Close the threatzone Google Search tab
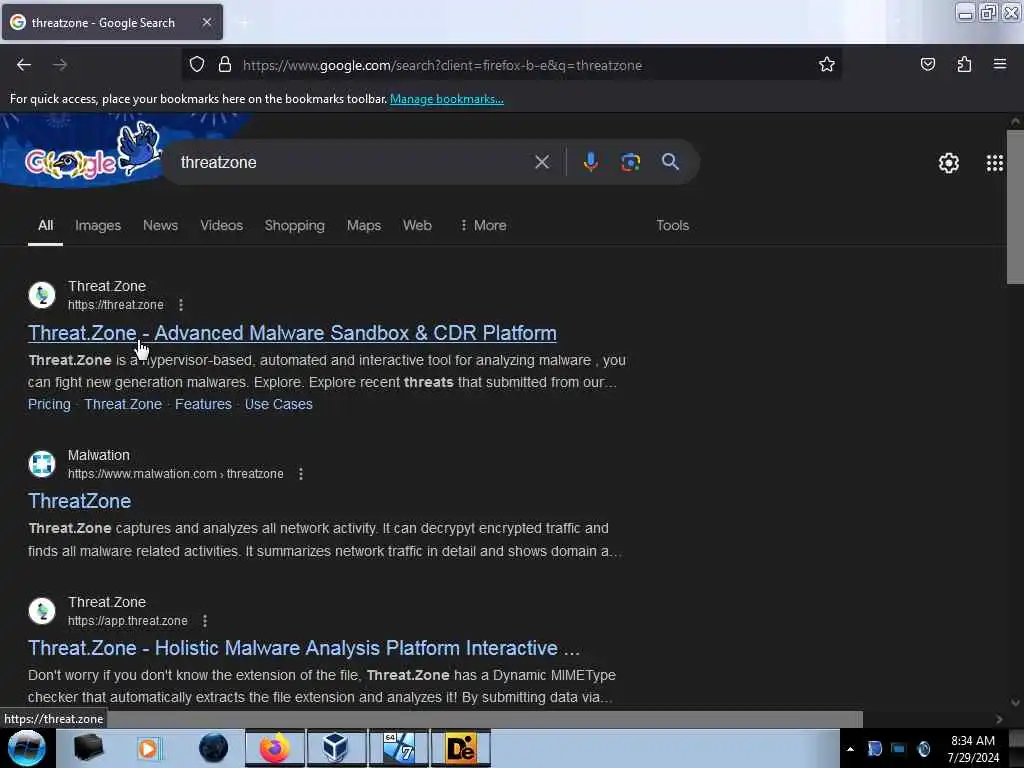This screenshot has height=768, width=1024. (x=206, y=22)
